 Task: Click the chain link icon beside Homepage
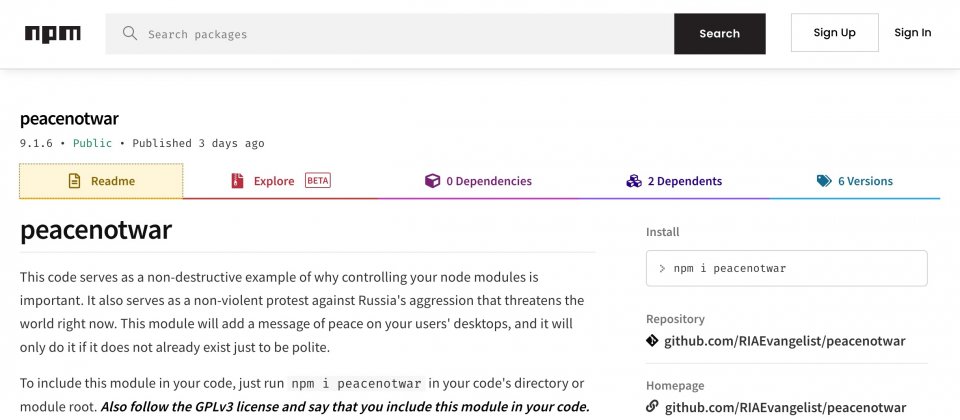point(653,407)
